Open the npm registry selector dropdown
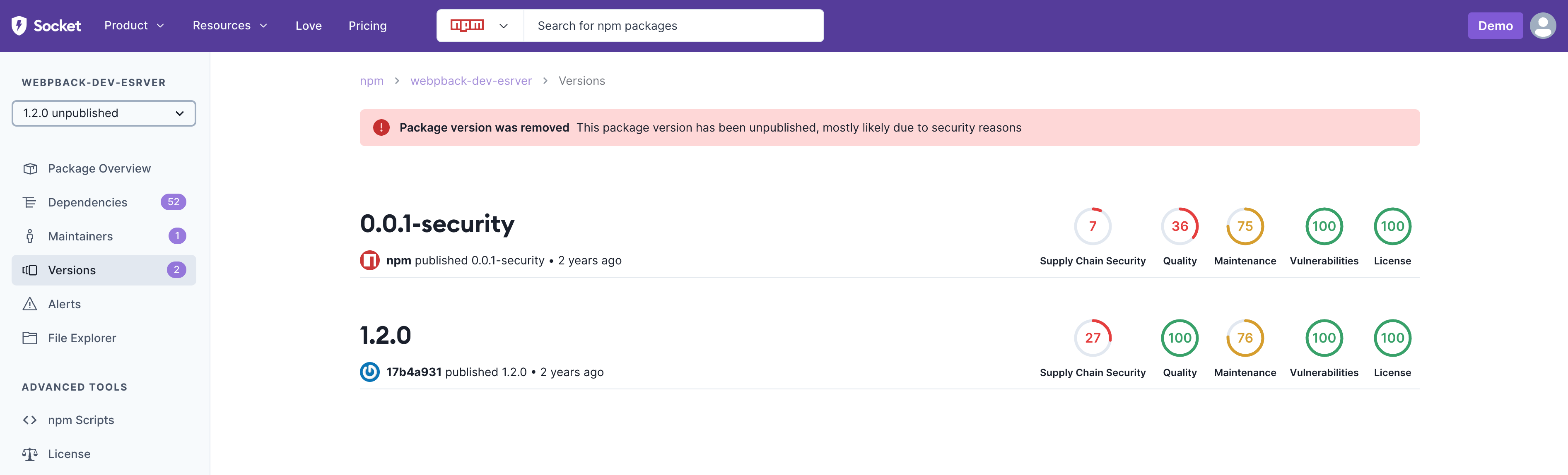The width and height of the screenshot is (1568, 475). click(x=480, y=26)
